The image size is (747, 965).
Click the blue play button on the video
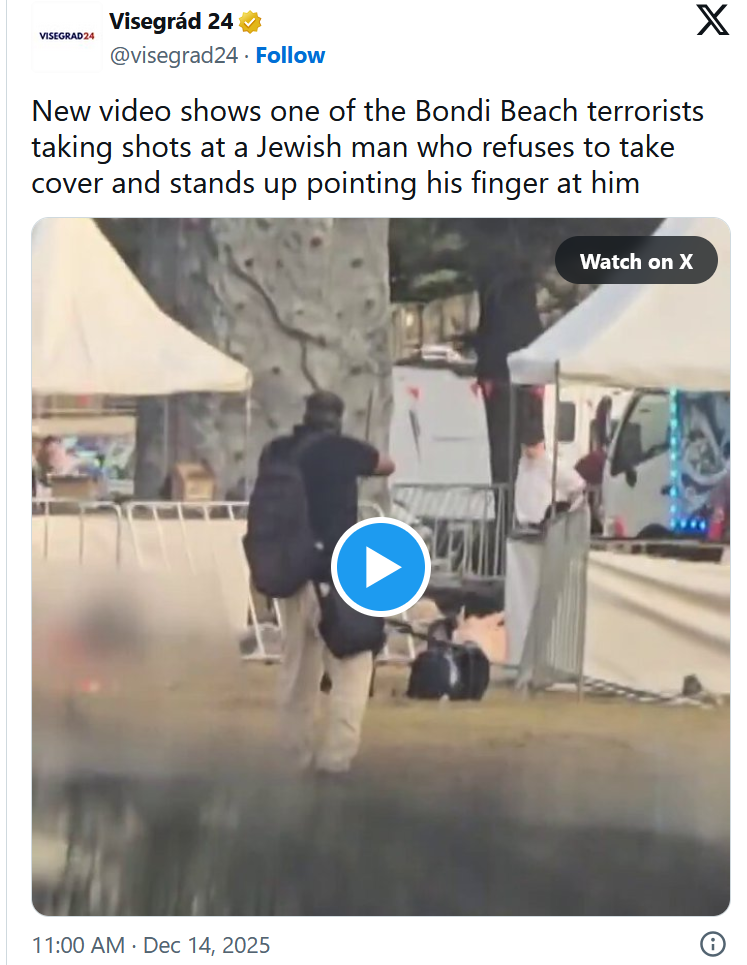click(x=380, y=567)
